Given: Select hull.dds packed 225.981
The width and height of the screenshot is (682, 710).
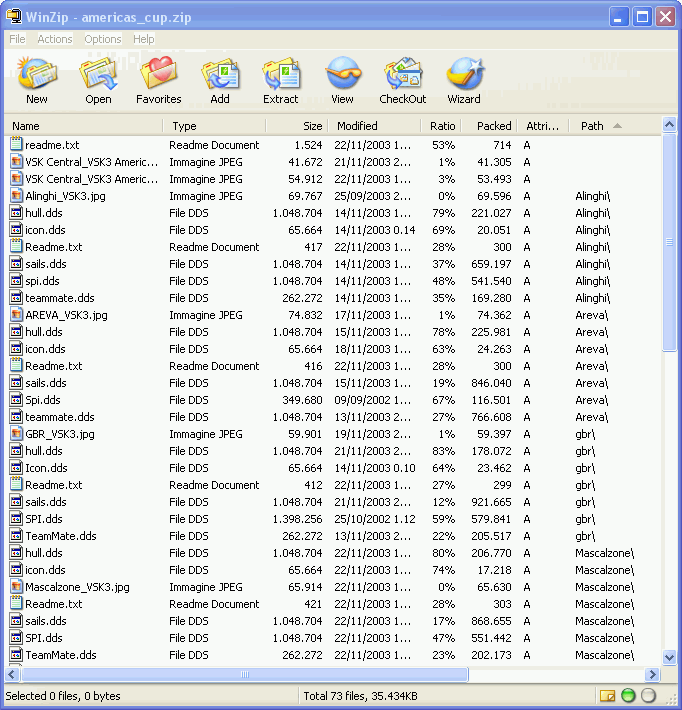Looking at the screenshot, I should tap(44, 332).
